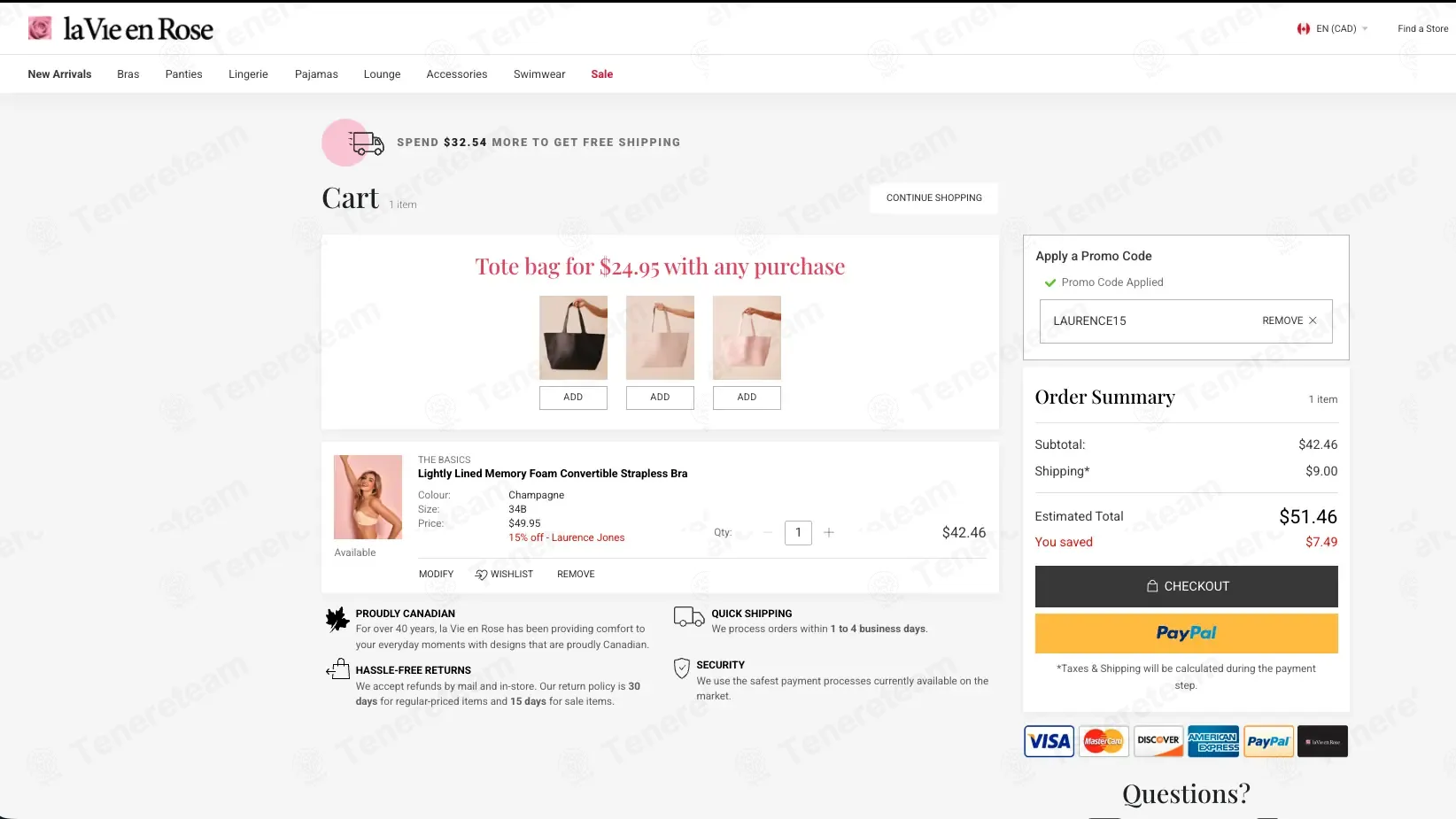Open Find a Store link
Screen dimensions: 1456x819
point(1422,28)
